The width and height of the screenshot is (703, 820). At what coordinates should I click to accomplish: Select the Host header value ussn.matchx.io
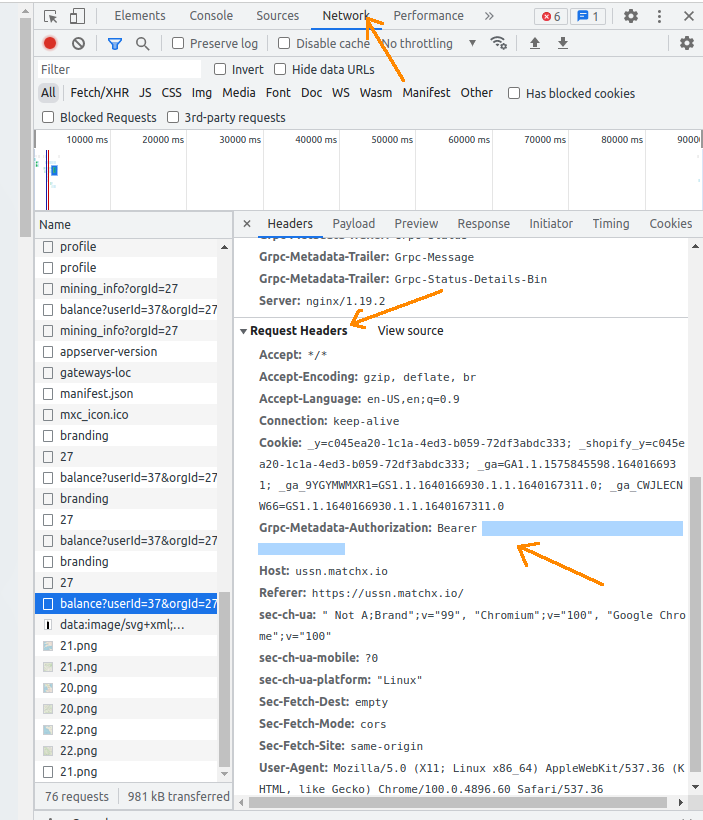tap(342, 571)
